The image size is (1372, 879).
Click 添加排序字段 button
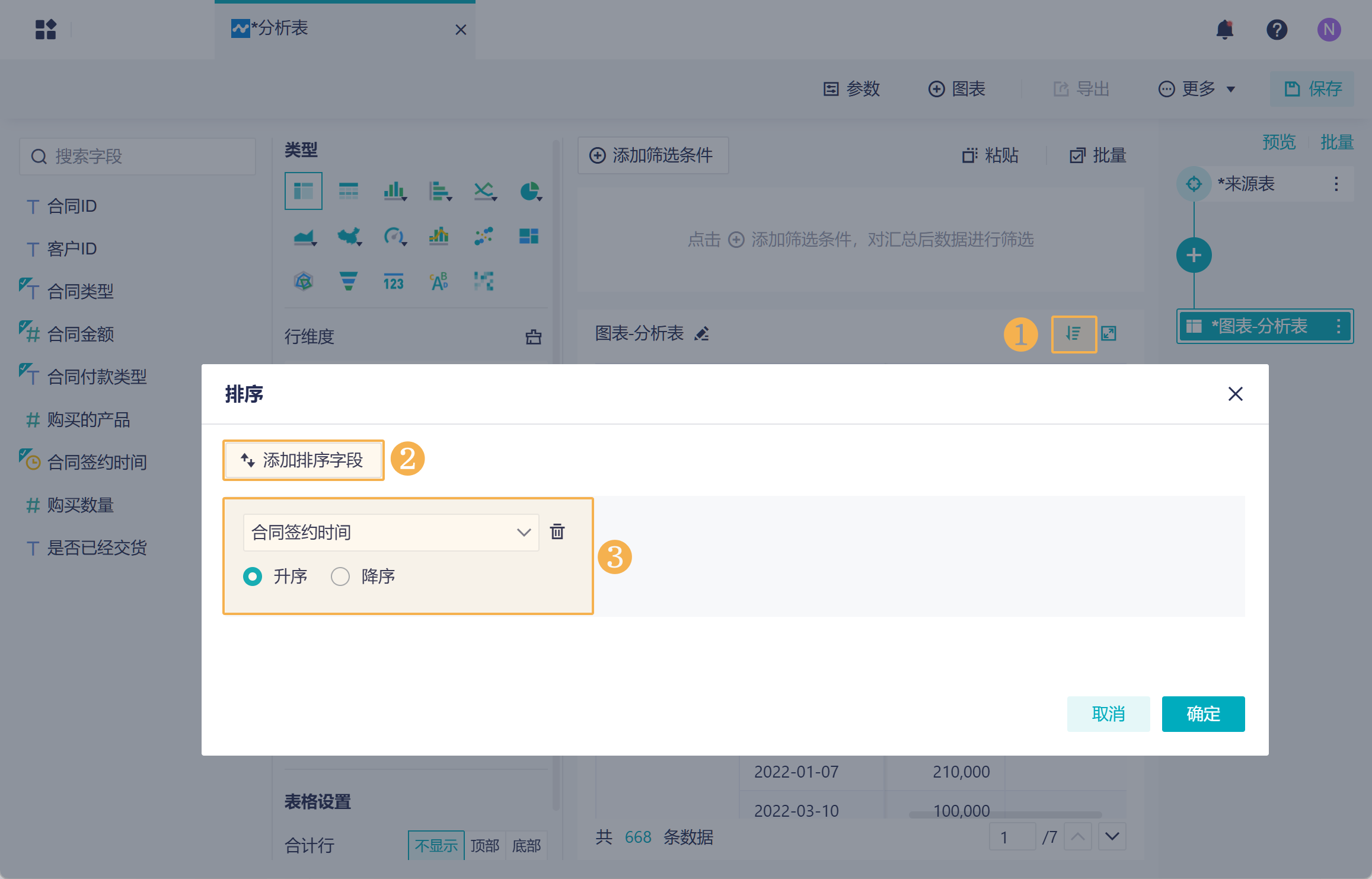pyautogui.click(x=303, y=460)
